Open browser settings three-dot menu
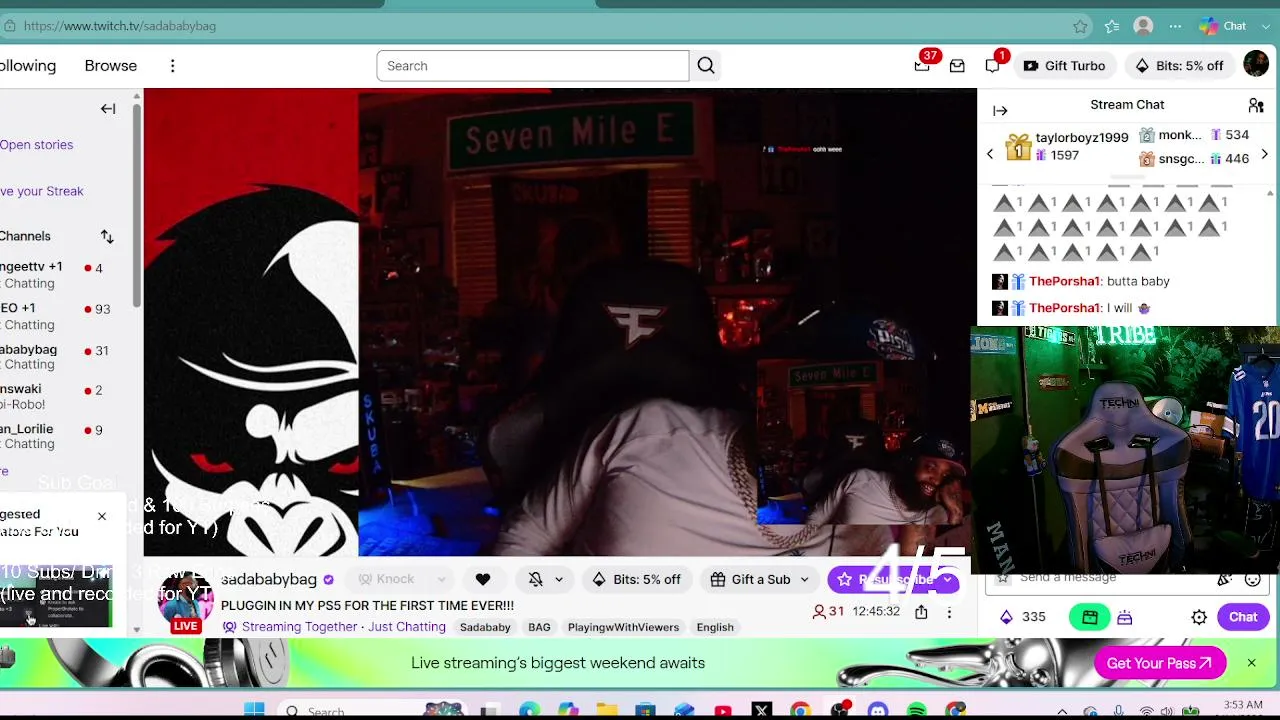1280x720 pixels. pos(1175,26)
